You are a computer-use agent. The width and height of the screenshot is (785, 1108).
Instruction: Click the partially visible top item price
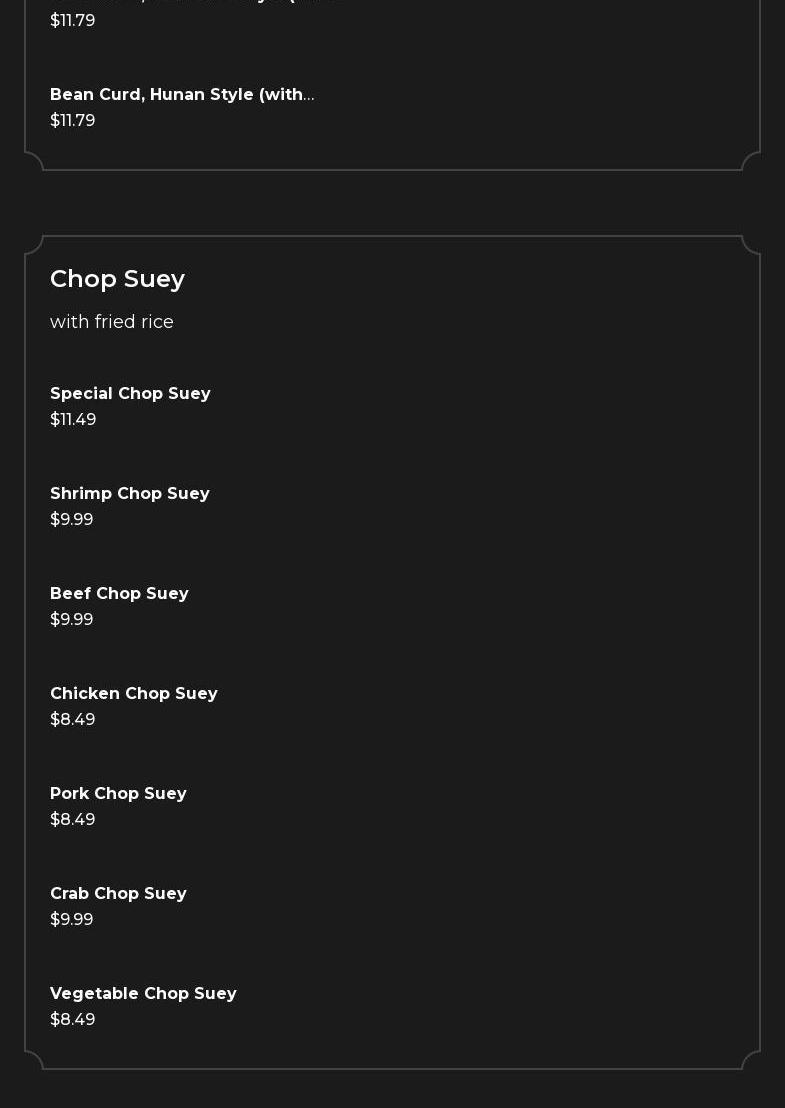(72, 21)
